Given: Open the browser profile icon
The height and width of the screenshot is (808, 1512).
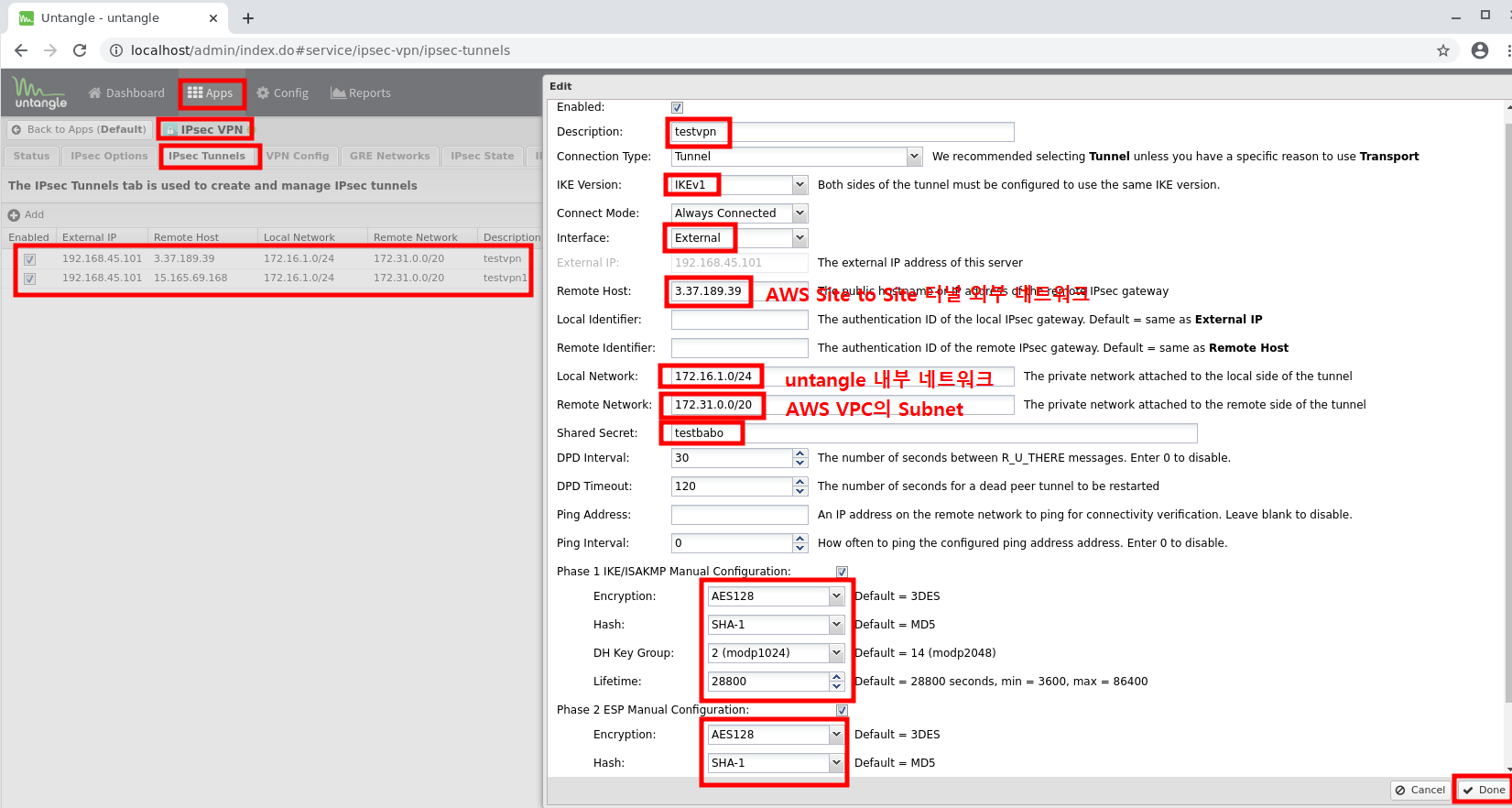Looking at the screenshot, I should 1480,50.
